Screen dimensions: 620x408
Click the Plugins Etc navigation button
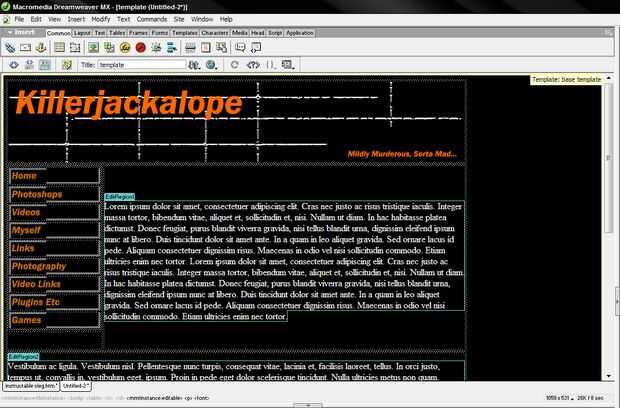[x=55, y=302]
